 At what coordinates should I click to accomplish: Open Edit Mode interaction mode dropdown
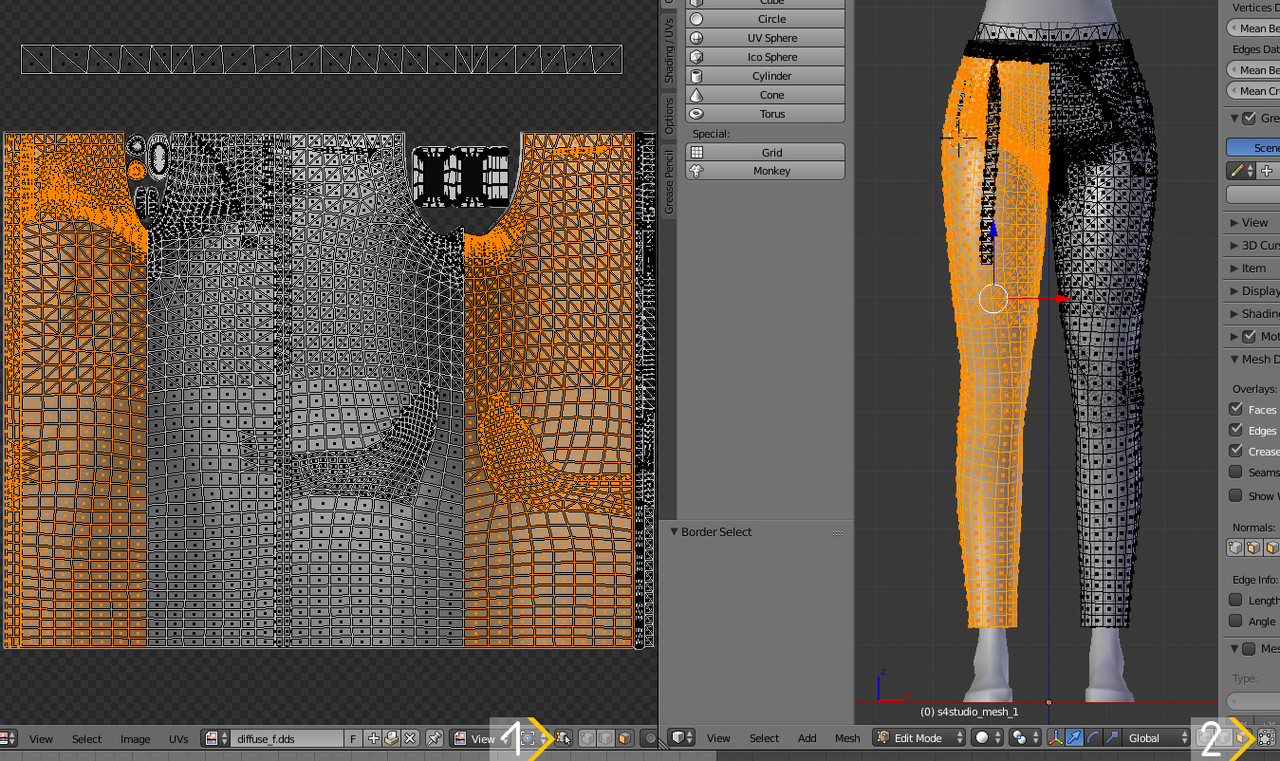919,738
